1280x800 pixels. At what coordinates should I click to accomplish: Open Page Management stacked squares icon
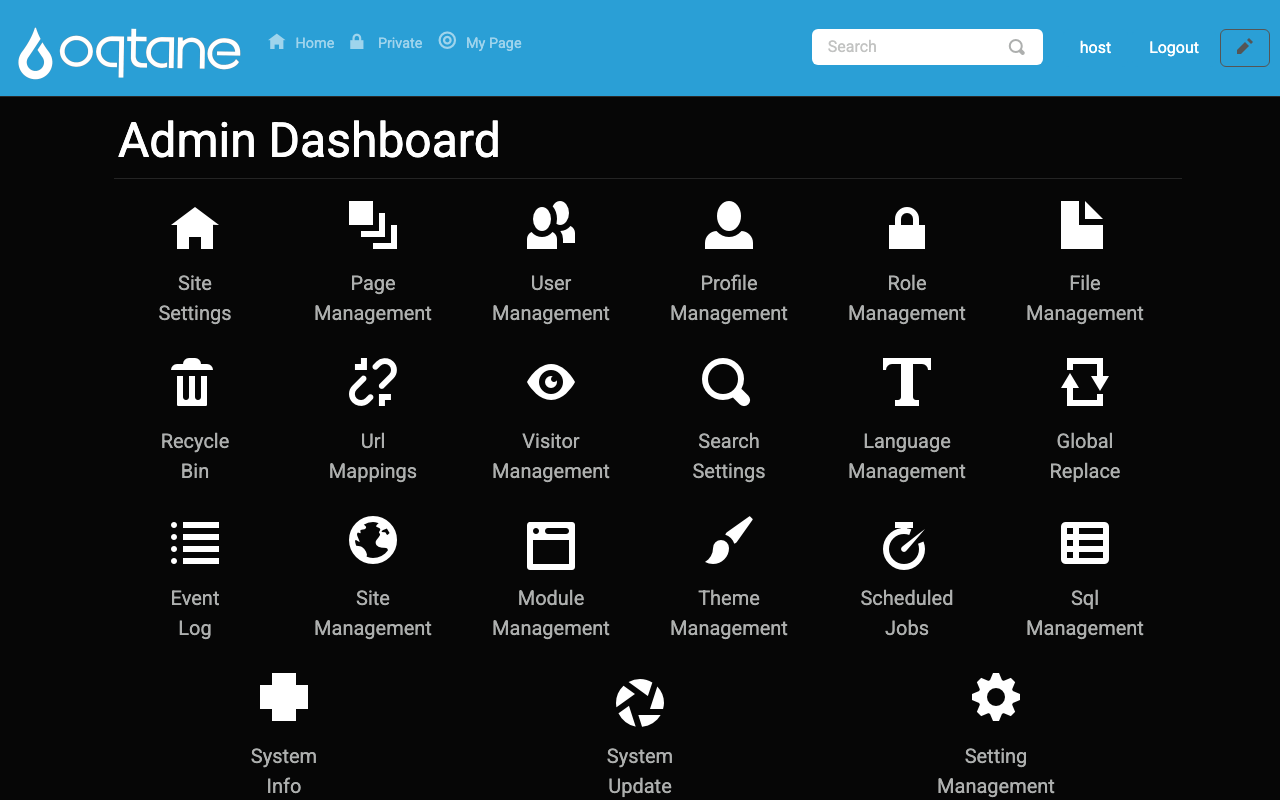[373, 225]
